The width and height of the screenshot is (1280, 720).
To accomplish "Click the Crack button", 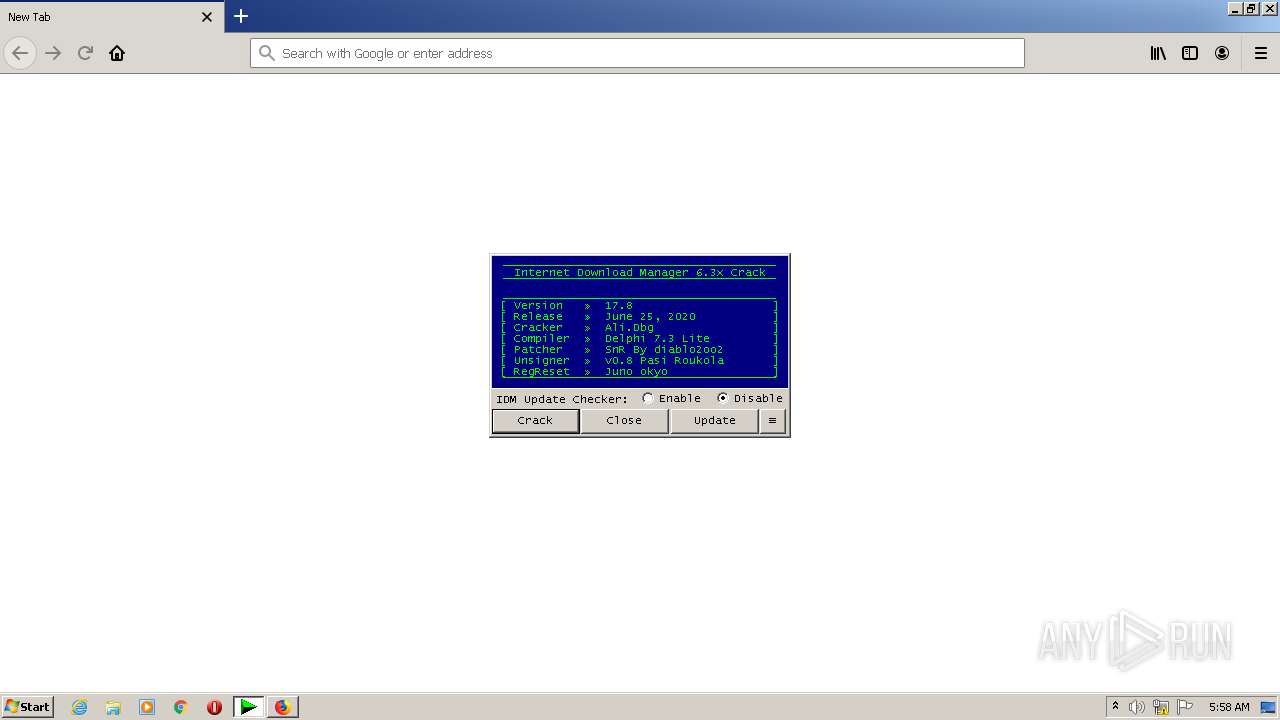I will pyautogui.click(x=535, y=421).
